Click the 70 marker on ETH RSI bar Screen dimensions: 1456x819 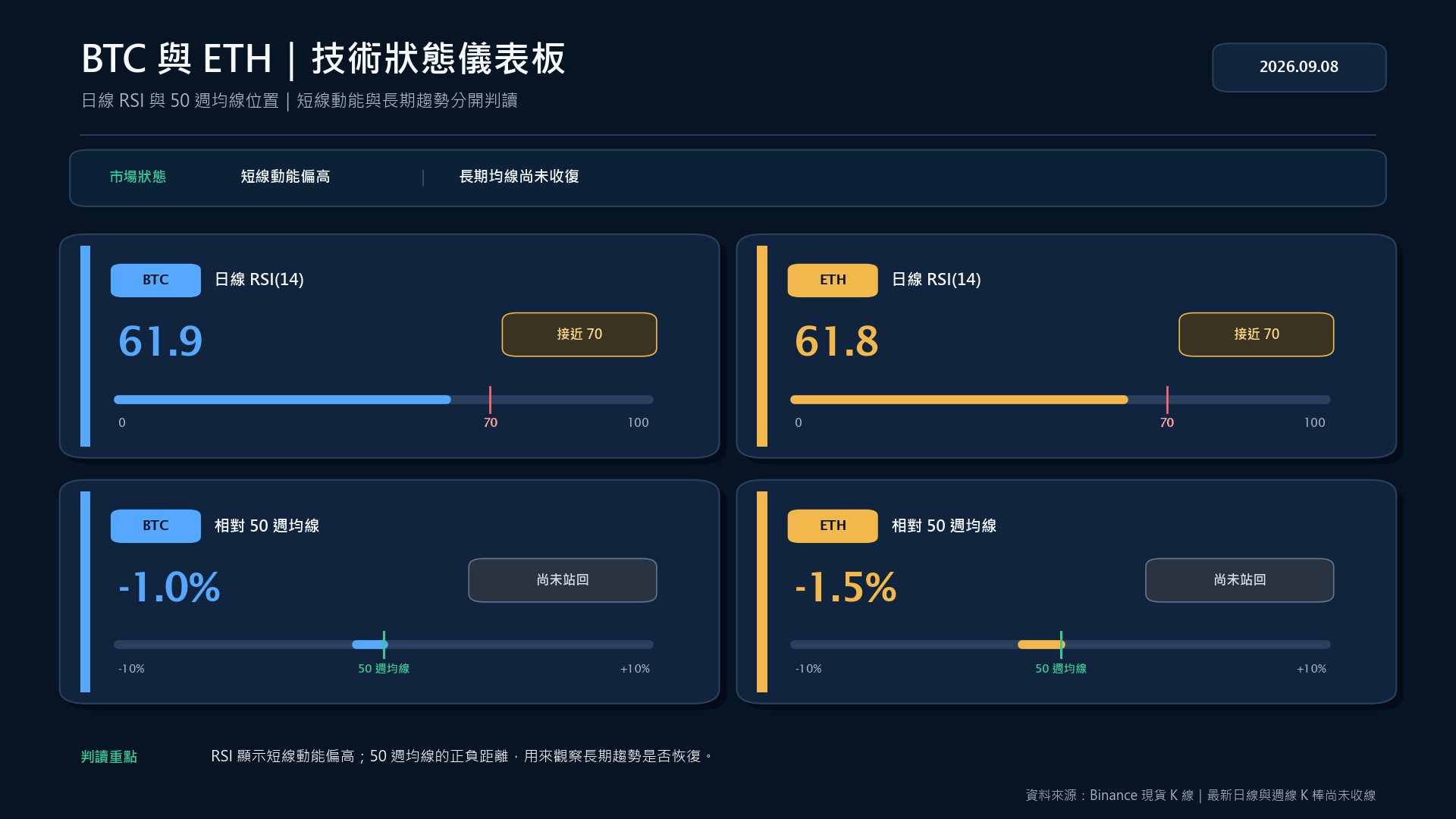[1167, 422]
